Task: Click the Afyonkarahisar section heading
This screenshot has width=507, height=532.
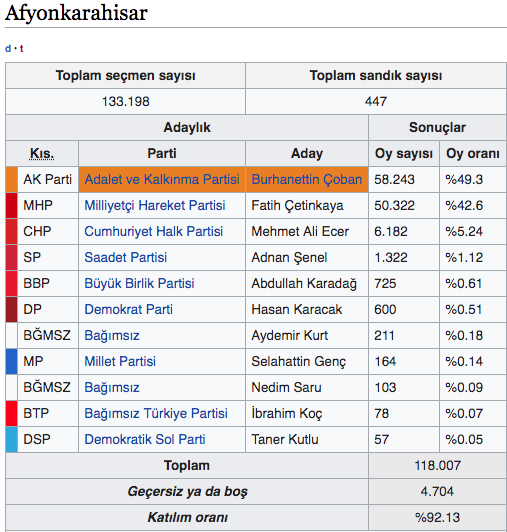Action: (76, 13)
